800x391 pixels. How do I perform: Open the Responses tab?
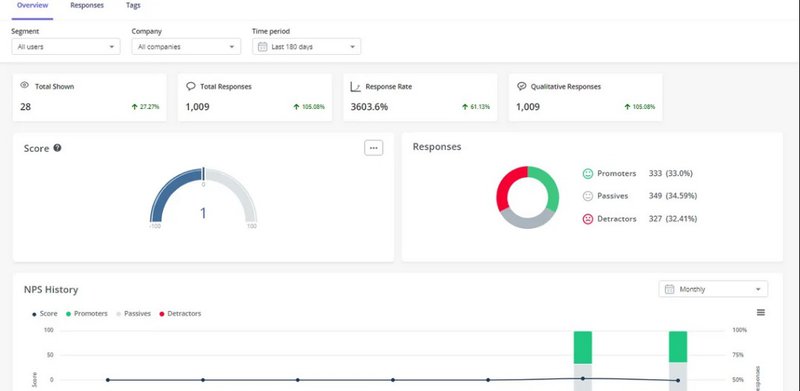point(87,6)
